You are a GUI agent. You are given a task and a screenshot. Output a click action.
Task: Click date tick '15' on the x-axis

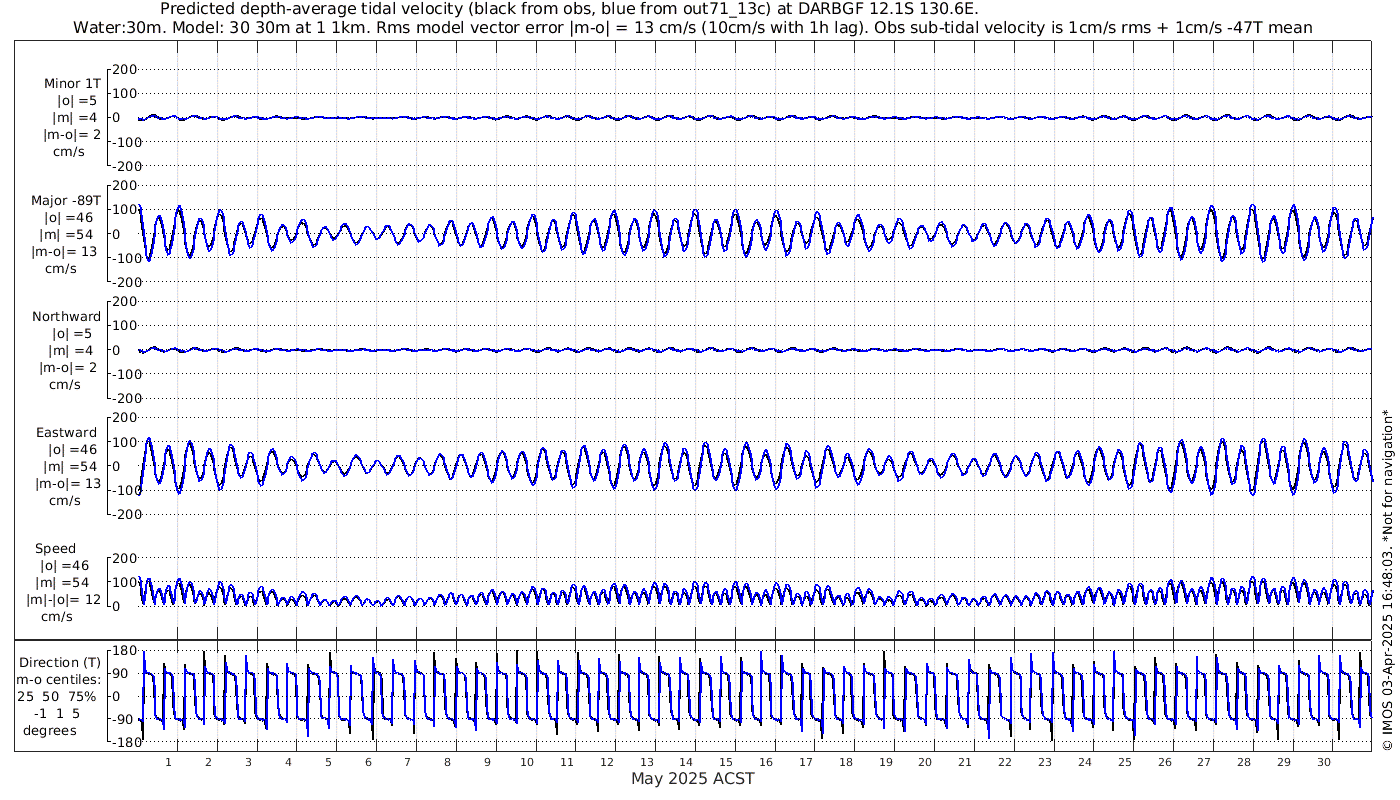click(x=726, y=762)
